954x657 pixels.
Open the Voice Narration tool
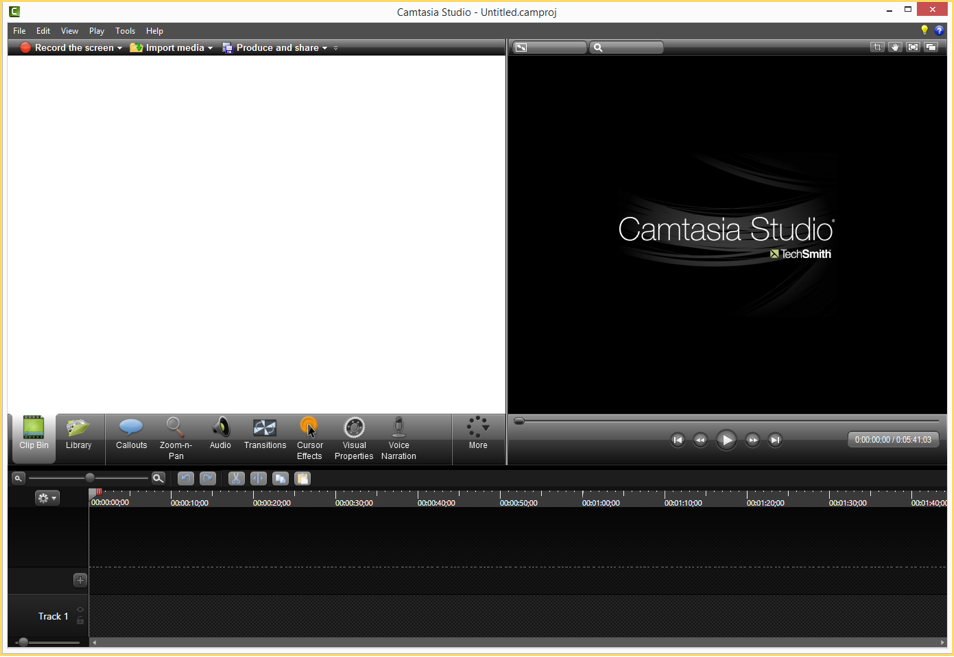(x=399, y=437)
